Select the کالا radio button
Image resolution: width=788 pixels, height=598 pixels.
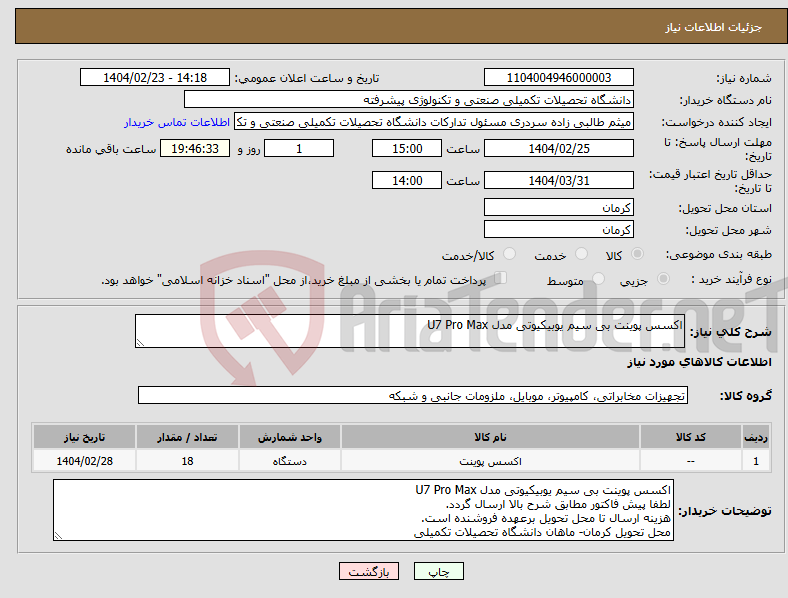click(x=637, y=254)
